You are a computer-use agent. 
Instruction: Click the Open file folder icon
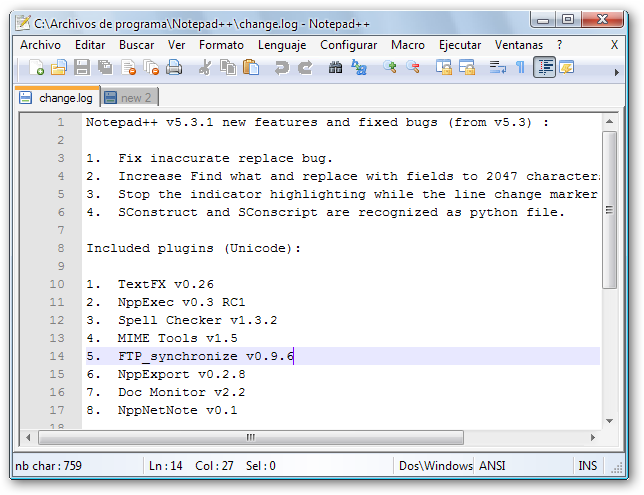[x=59, y=68]
